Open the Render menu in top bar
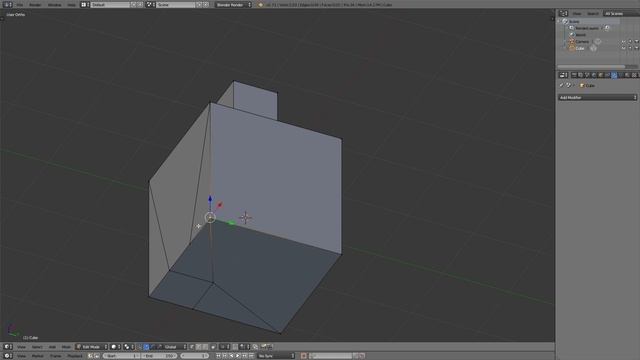Viewport: 640px width, 360px height. point(35,5)
